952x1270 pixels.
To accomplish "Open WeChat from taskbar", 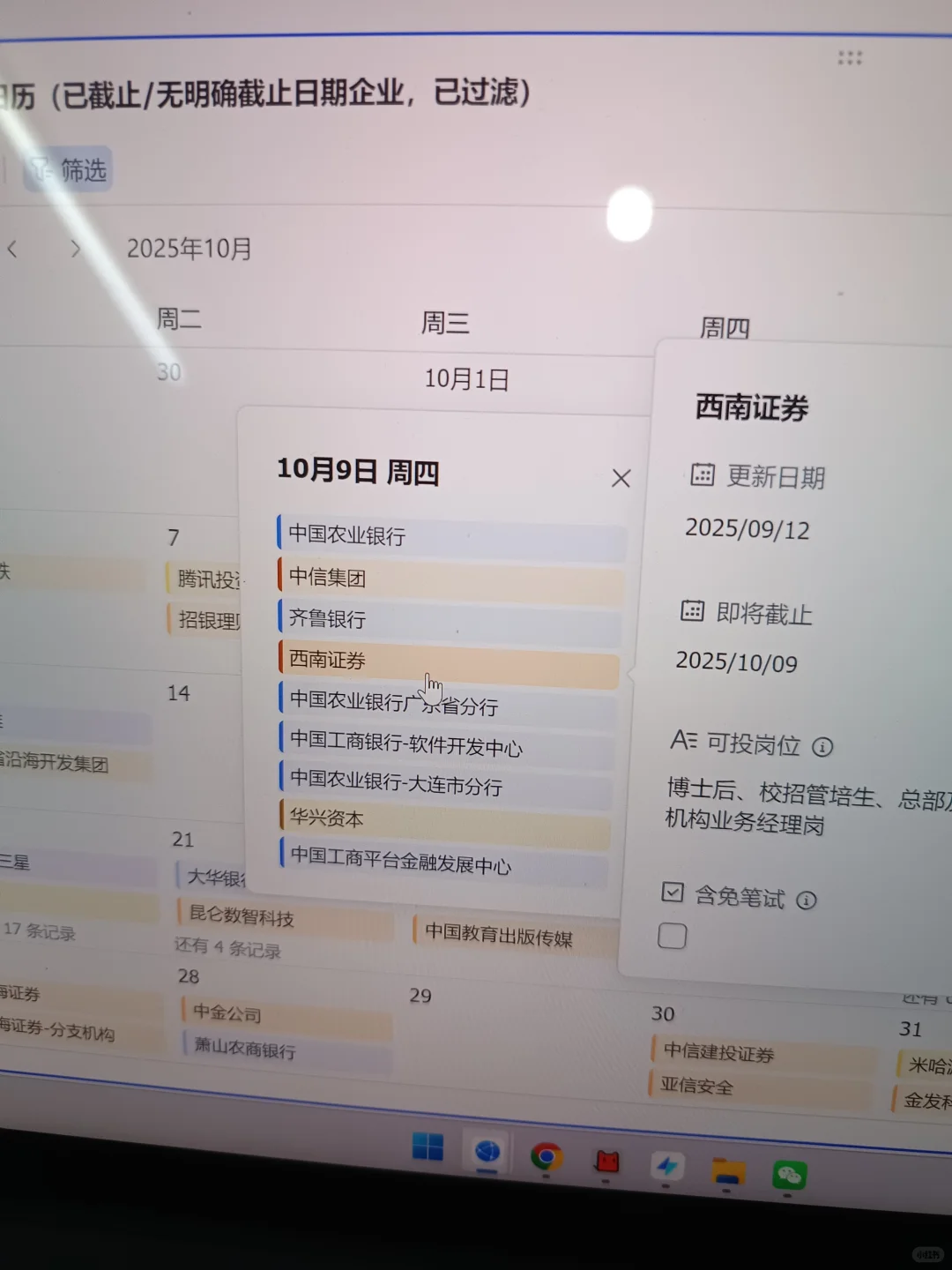I will pos(789,1176).
